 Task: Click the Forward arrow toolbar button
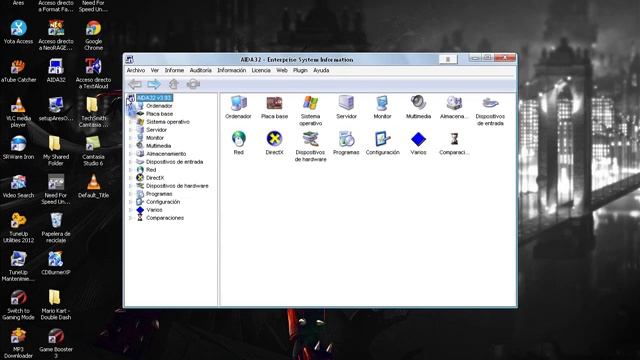(154, 84)
